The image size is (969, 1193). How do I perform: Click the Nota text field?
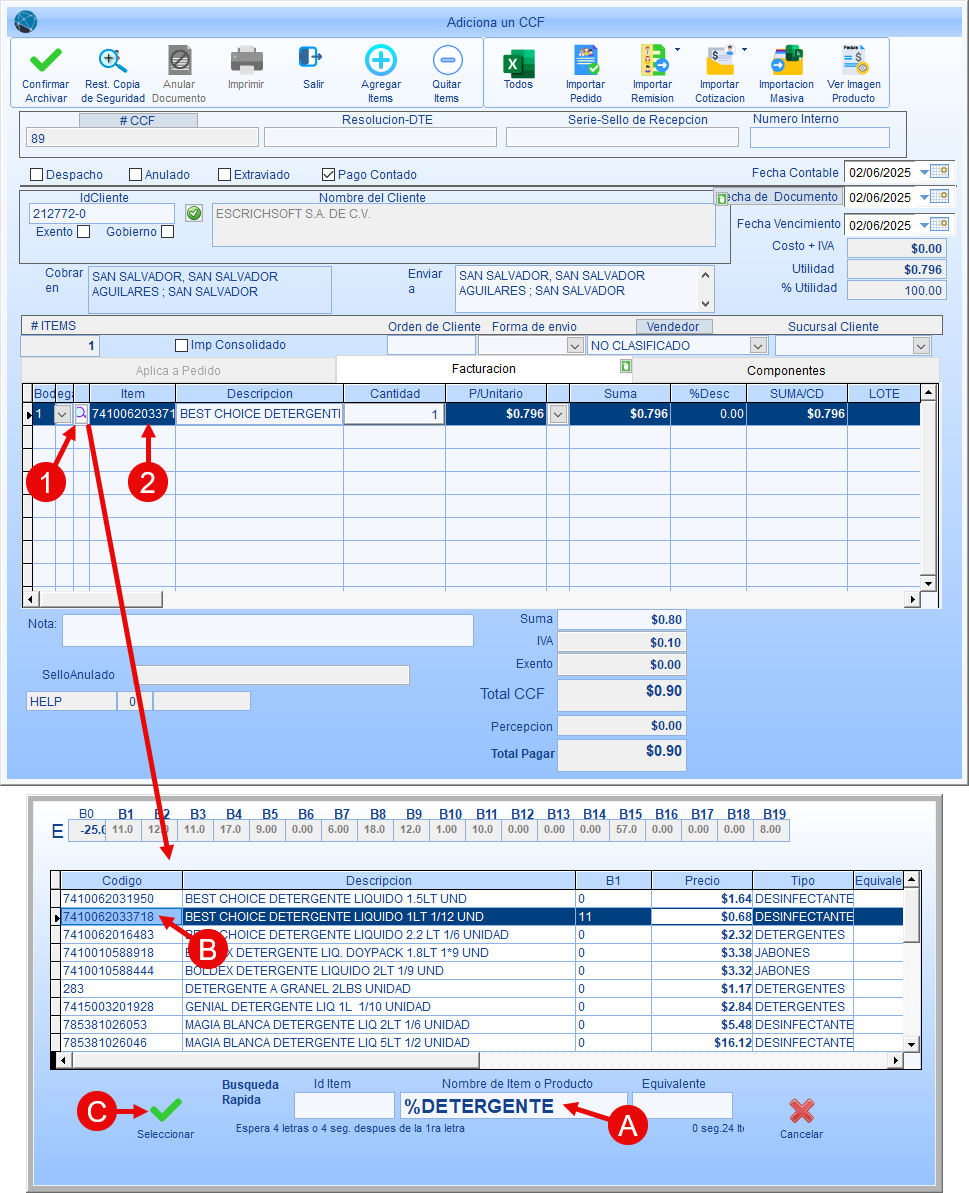268,631
